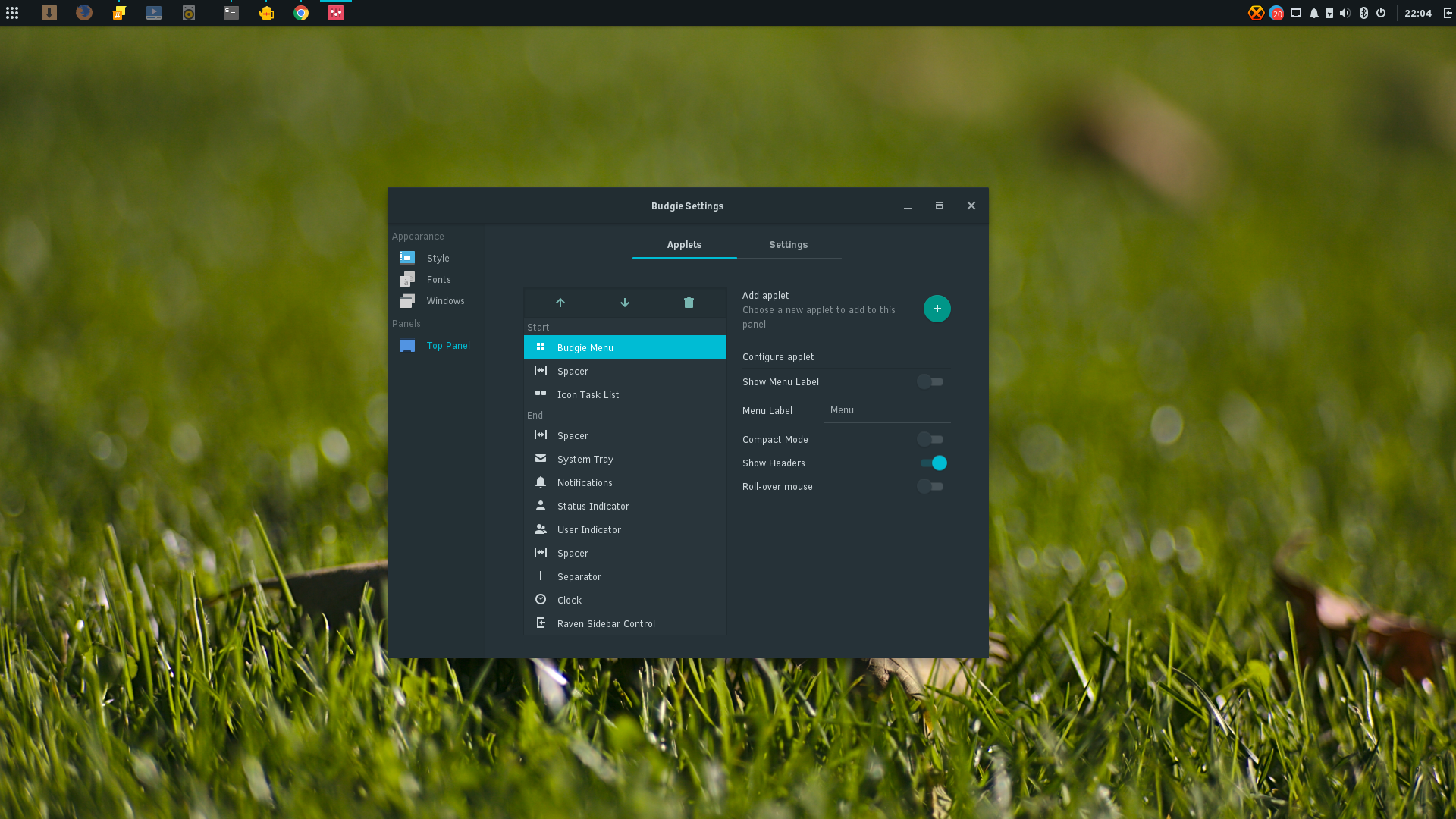Select the Spacer above Separator
The width and height of the screenshot is (1456, 819).
coord(625,553)
